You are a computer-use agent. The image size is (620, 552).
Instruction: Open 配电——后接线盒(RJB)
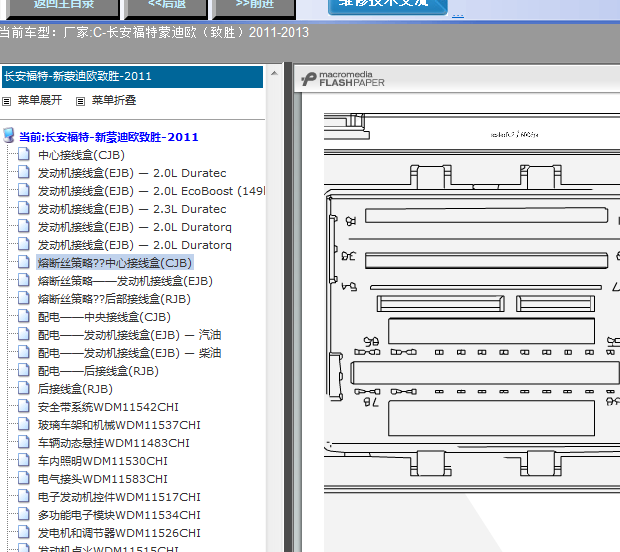pos(98,371)
